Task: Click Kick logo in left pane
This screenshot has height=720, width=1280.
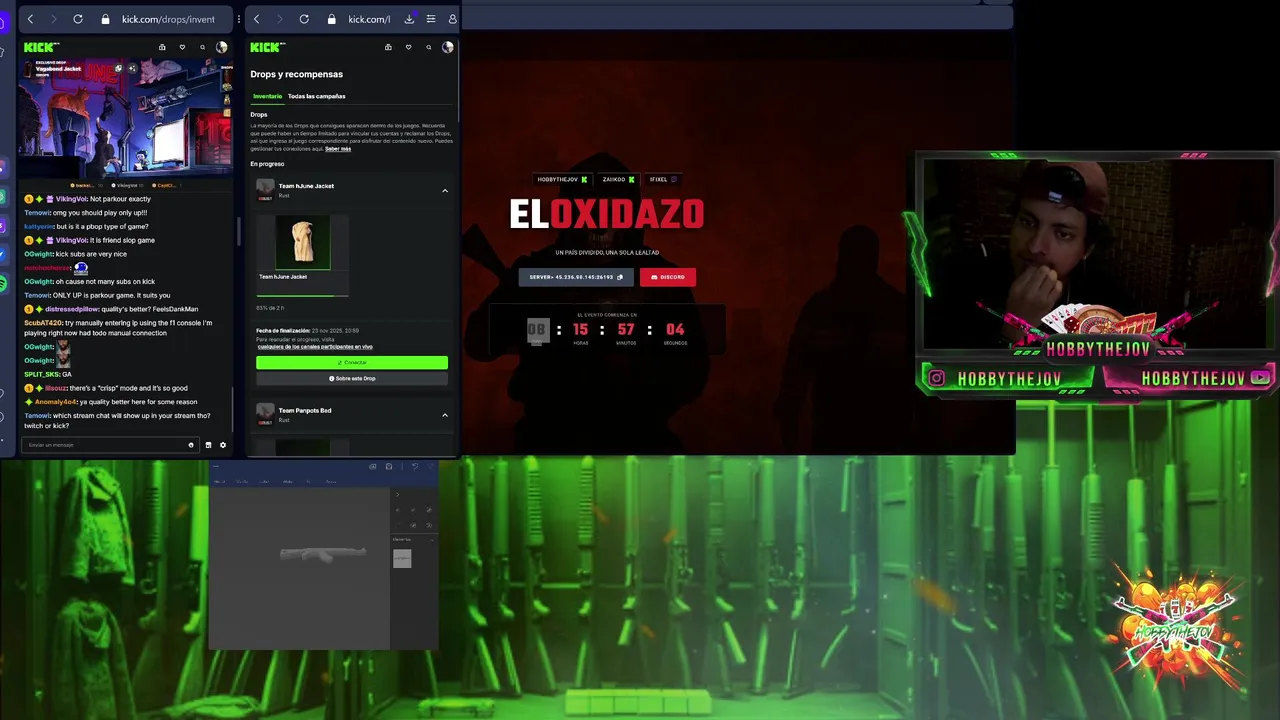Action: (41, 47)
